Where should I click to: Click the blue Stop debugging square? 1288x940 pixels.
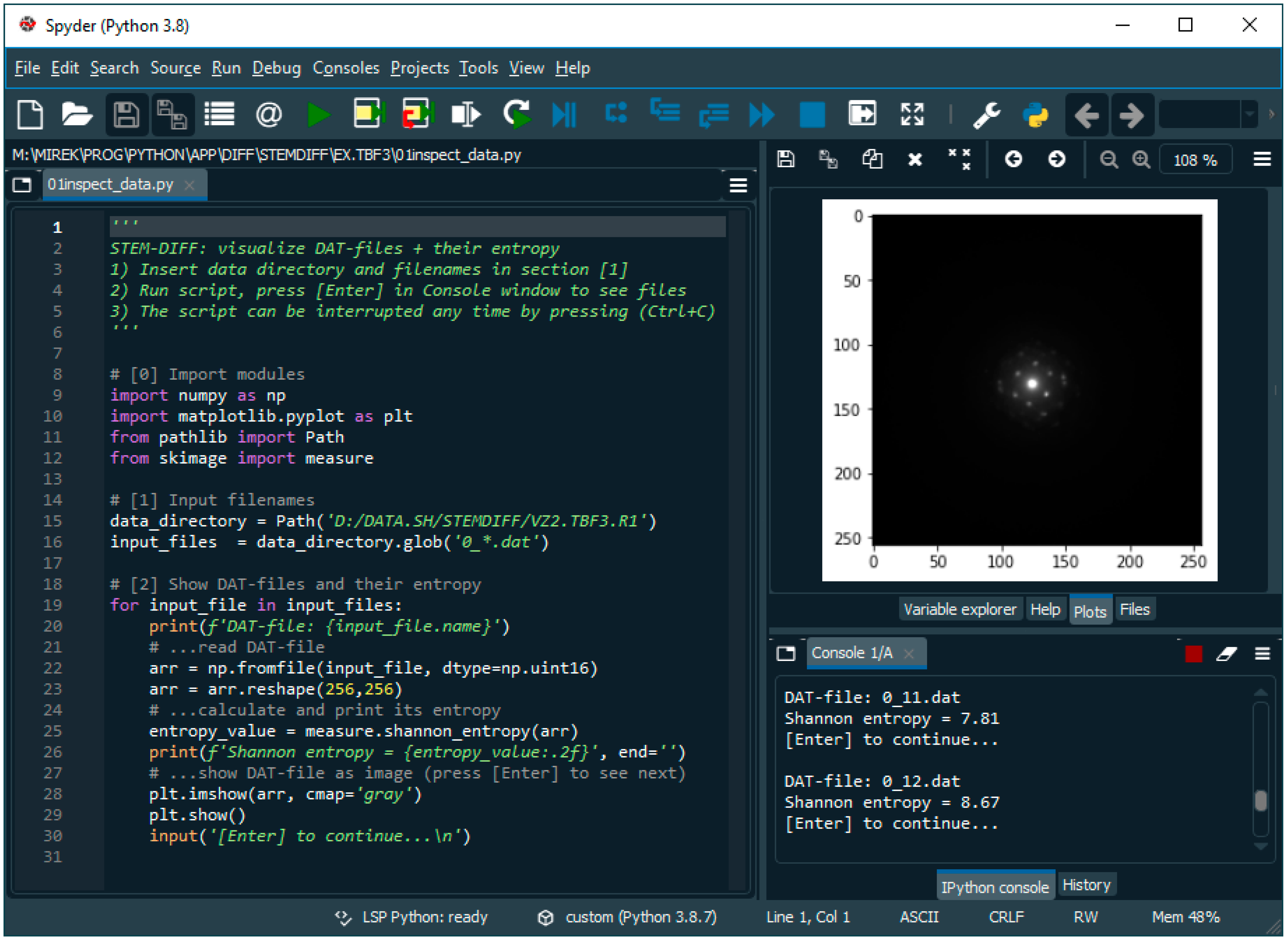812,115
